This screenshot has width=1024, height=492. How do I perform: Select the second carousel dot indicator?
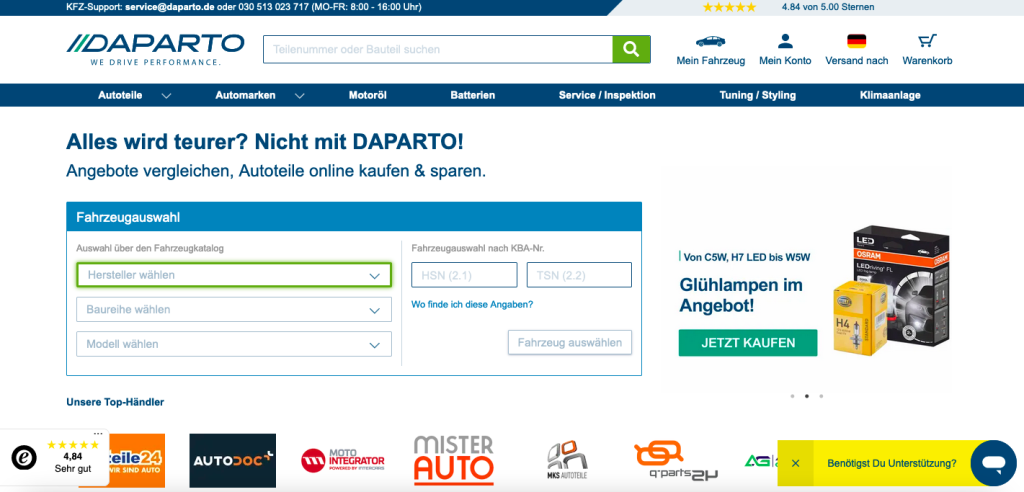coord(807,396)
